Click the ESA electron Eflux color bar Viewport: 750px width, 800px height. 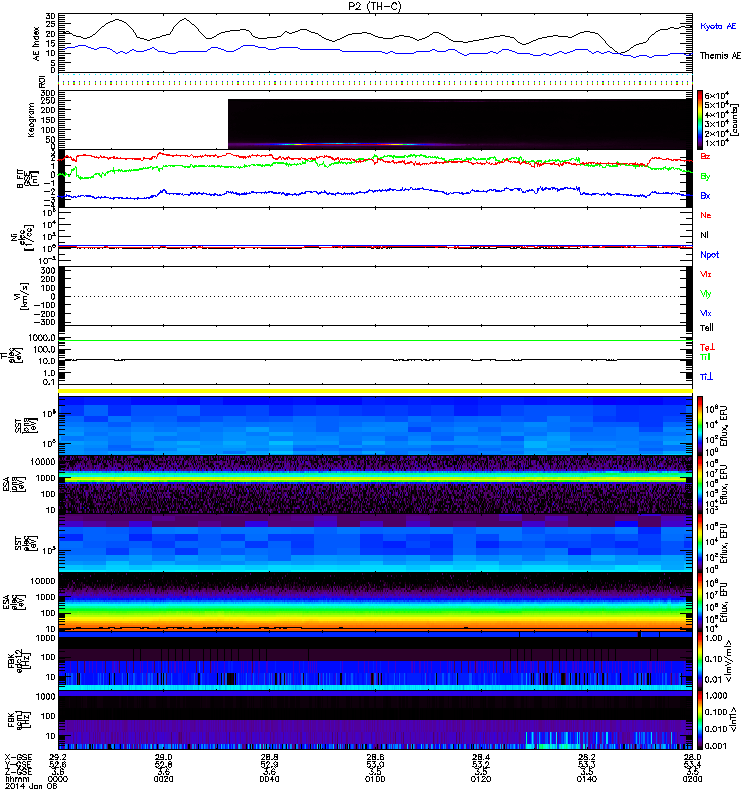click(700, 602)
